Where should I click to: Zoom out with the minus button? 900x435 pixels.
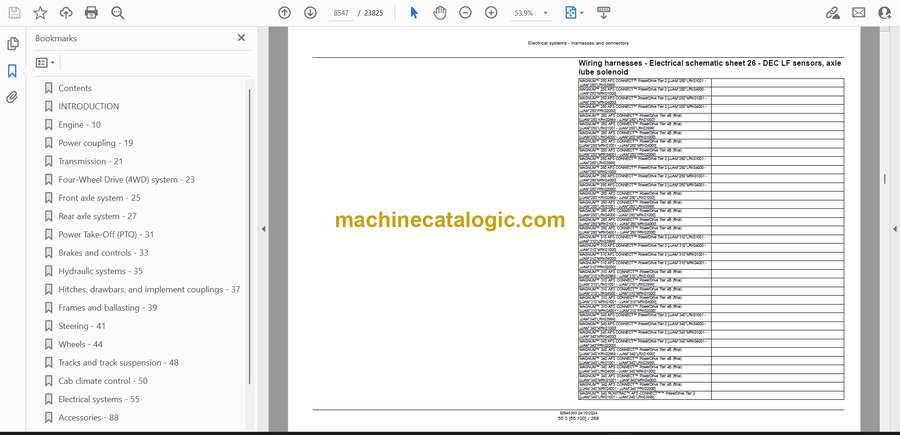click(x=465, y=13)
